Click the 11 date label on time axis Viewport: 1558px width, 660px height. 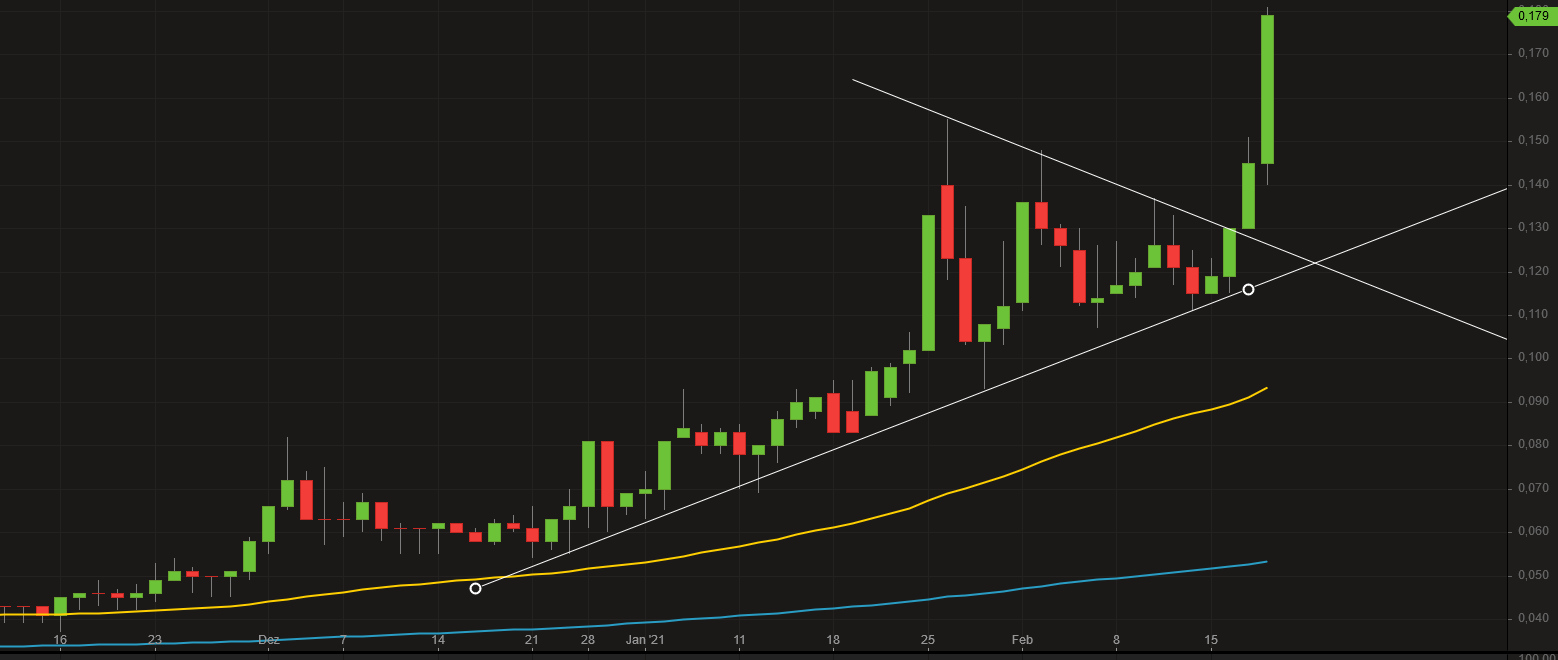coord(739,639)
